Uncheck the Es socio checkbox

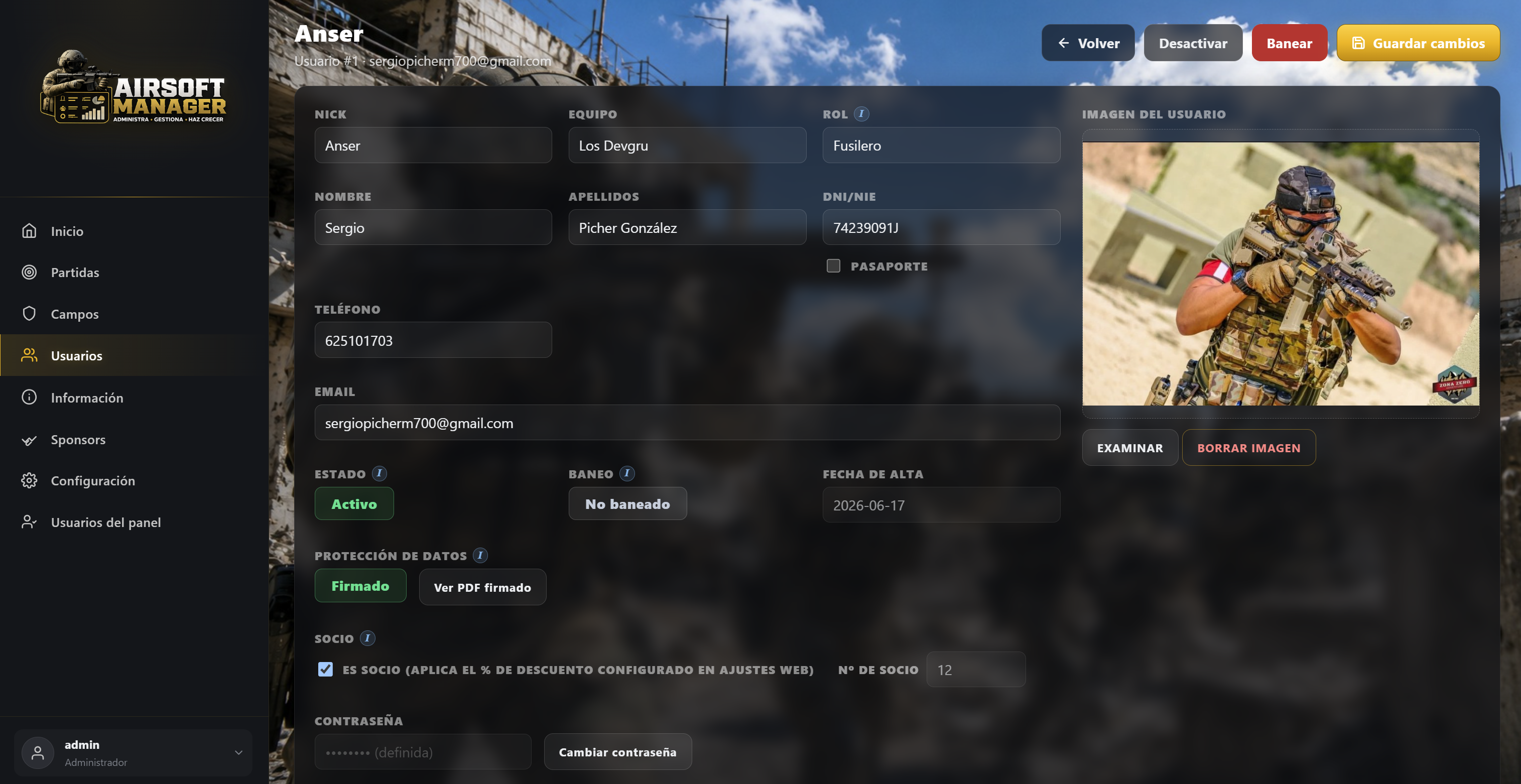tap(325, 669)
